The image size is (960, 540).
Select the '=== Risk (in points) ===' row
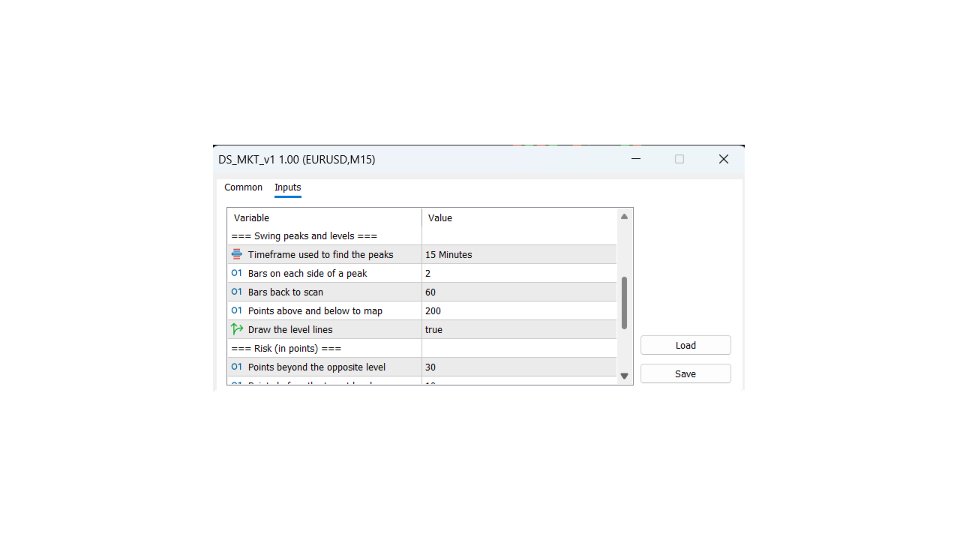(421, 348)
